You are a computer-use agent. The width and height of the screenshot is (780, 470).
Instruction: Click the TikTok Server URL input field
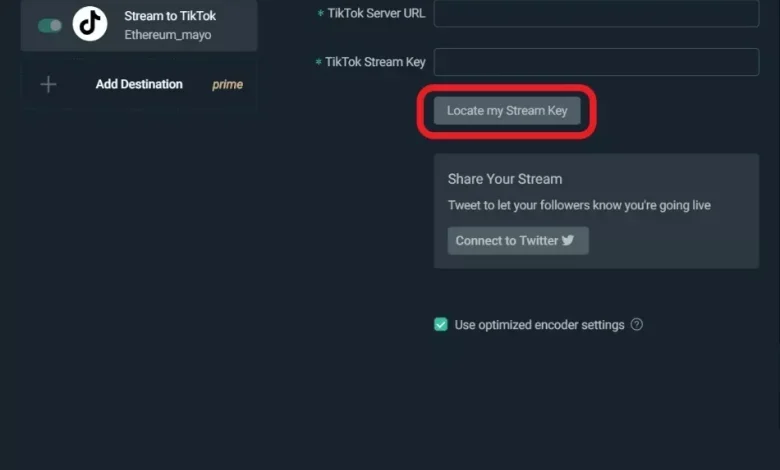click(596, 13)
